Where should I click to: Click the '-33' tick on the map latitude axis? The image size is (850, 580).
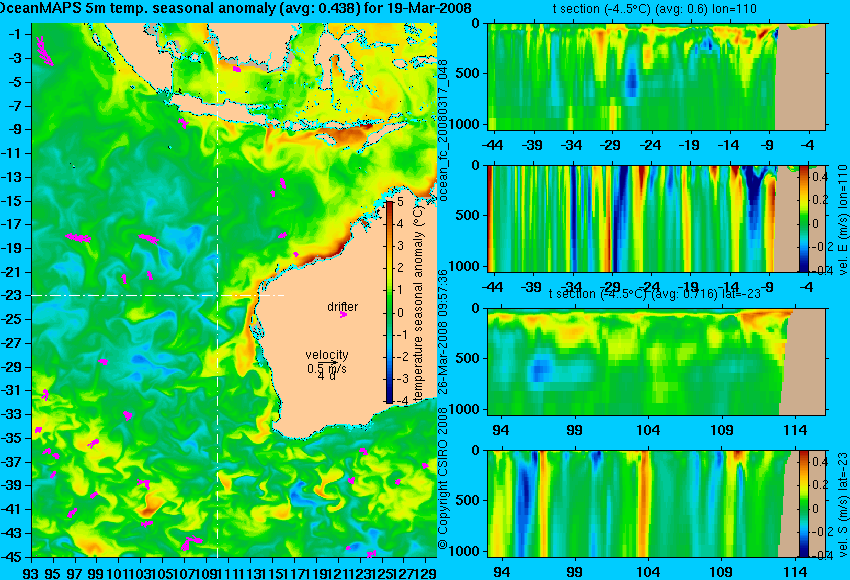[11, 414]
